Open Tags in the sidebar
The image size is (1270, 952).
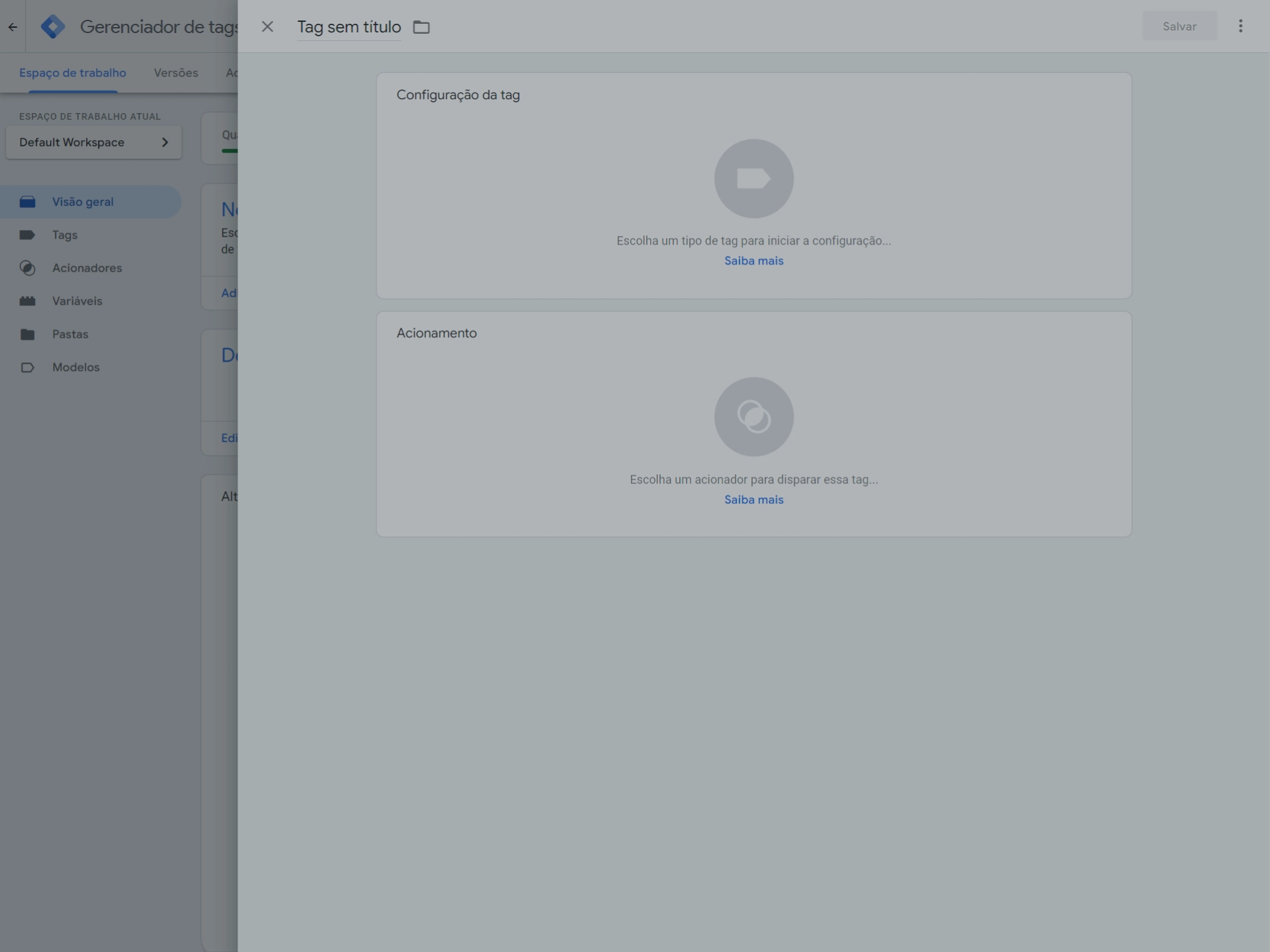tap(65, 235)
